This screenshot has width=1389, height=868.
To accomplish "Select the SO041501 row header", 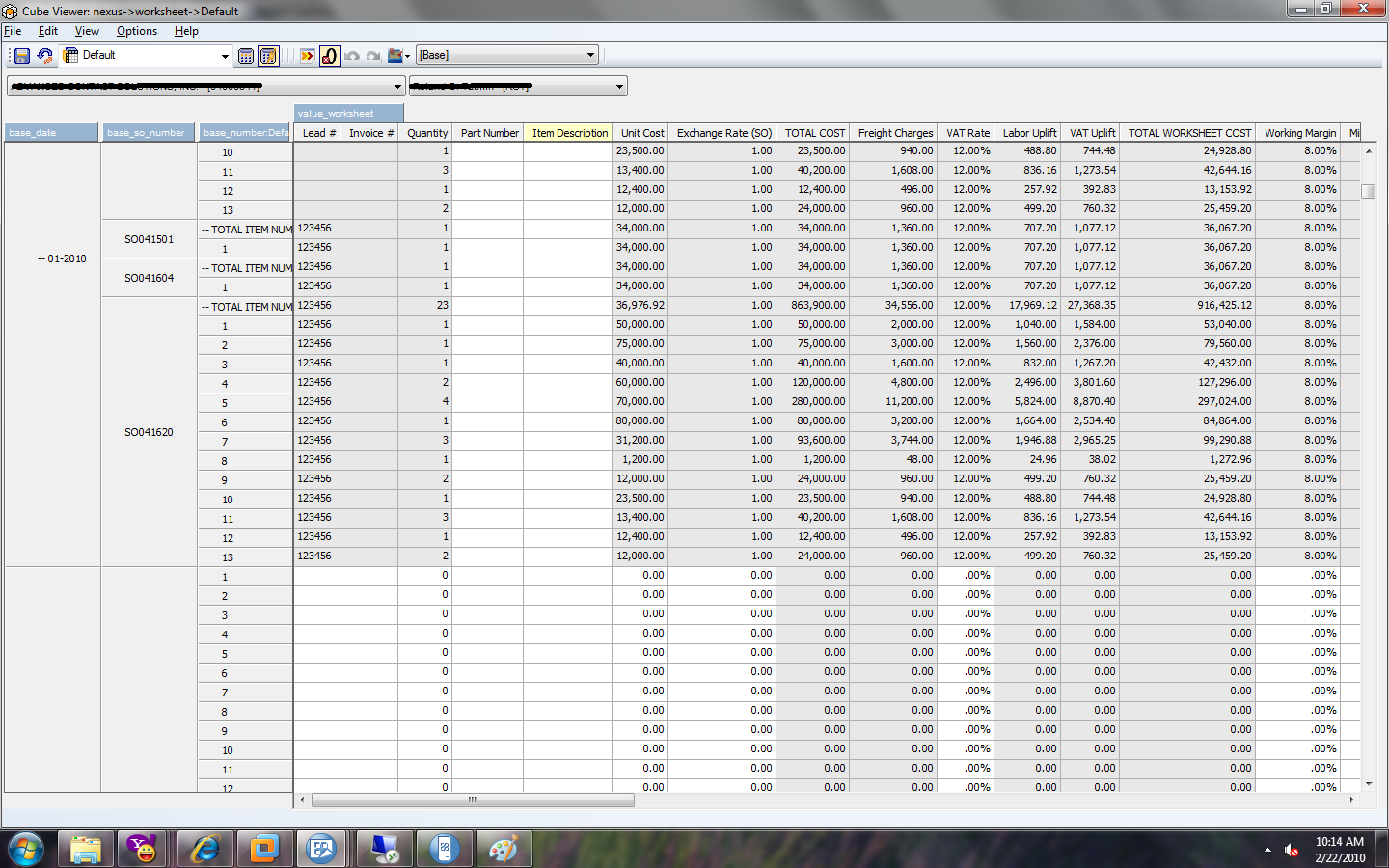I will (x=149, y=239).
